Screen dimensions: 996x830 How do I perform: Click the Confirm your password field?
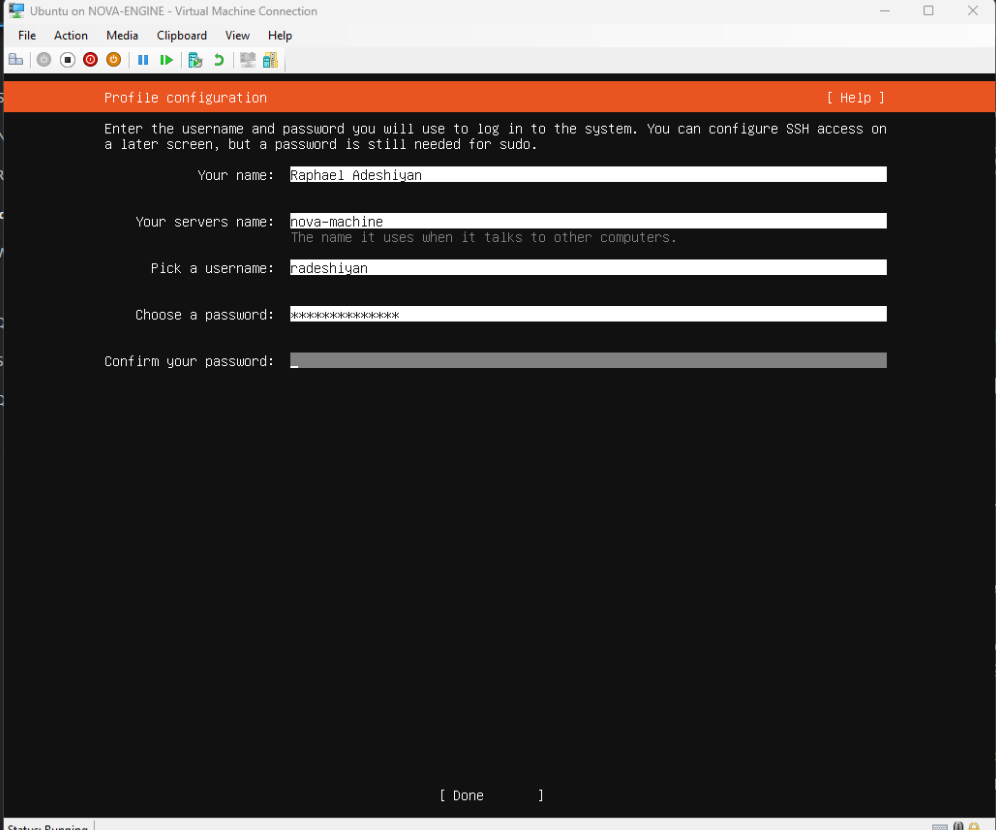click(587, 361)
